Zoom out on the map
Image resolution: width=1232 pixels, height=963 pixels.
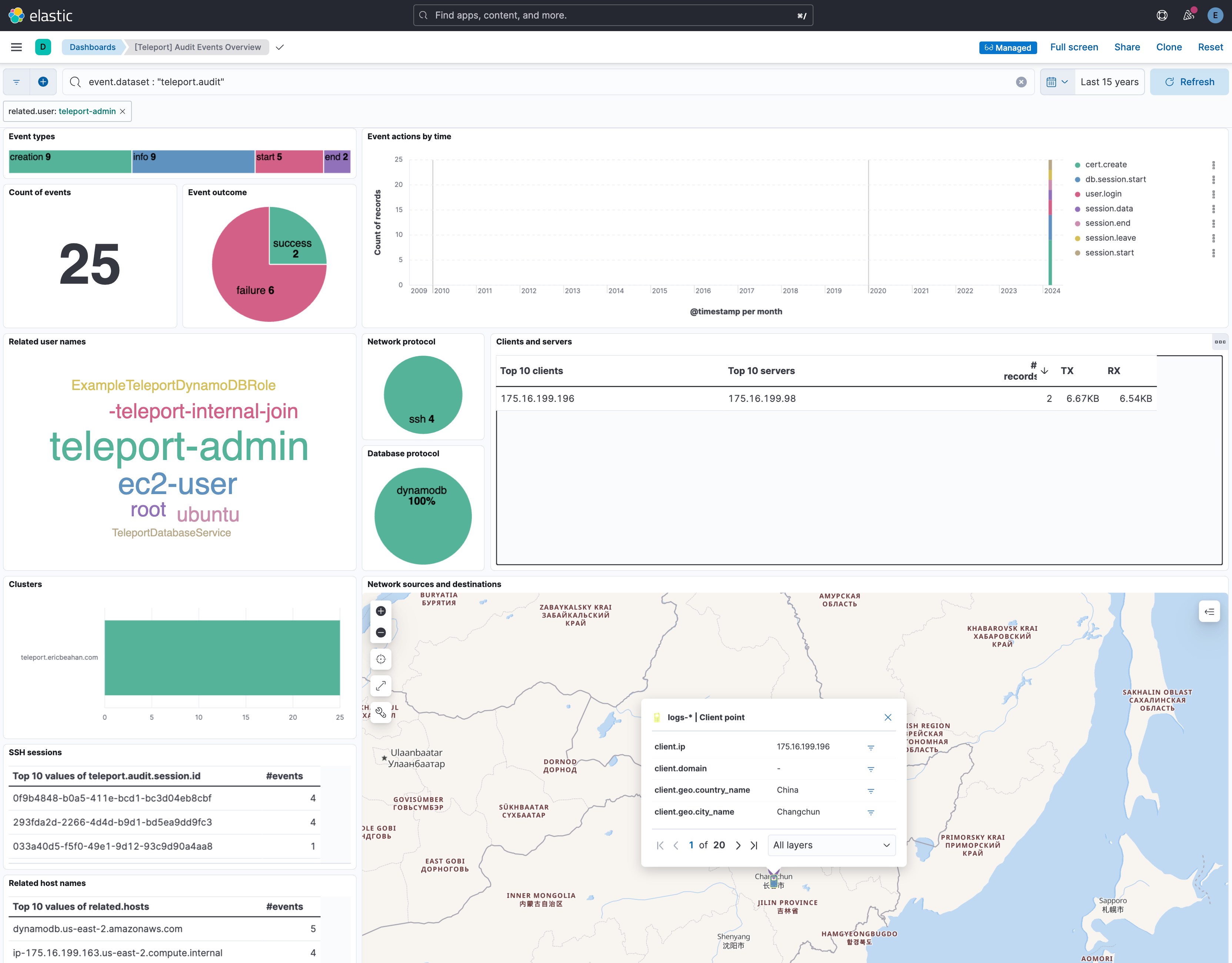tap(381, 632)
